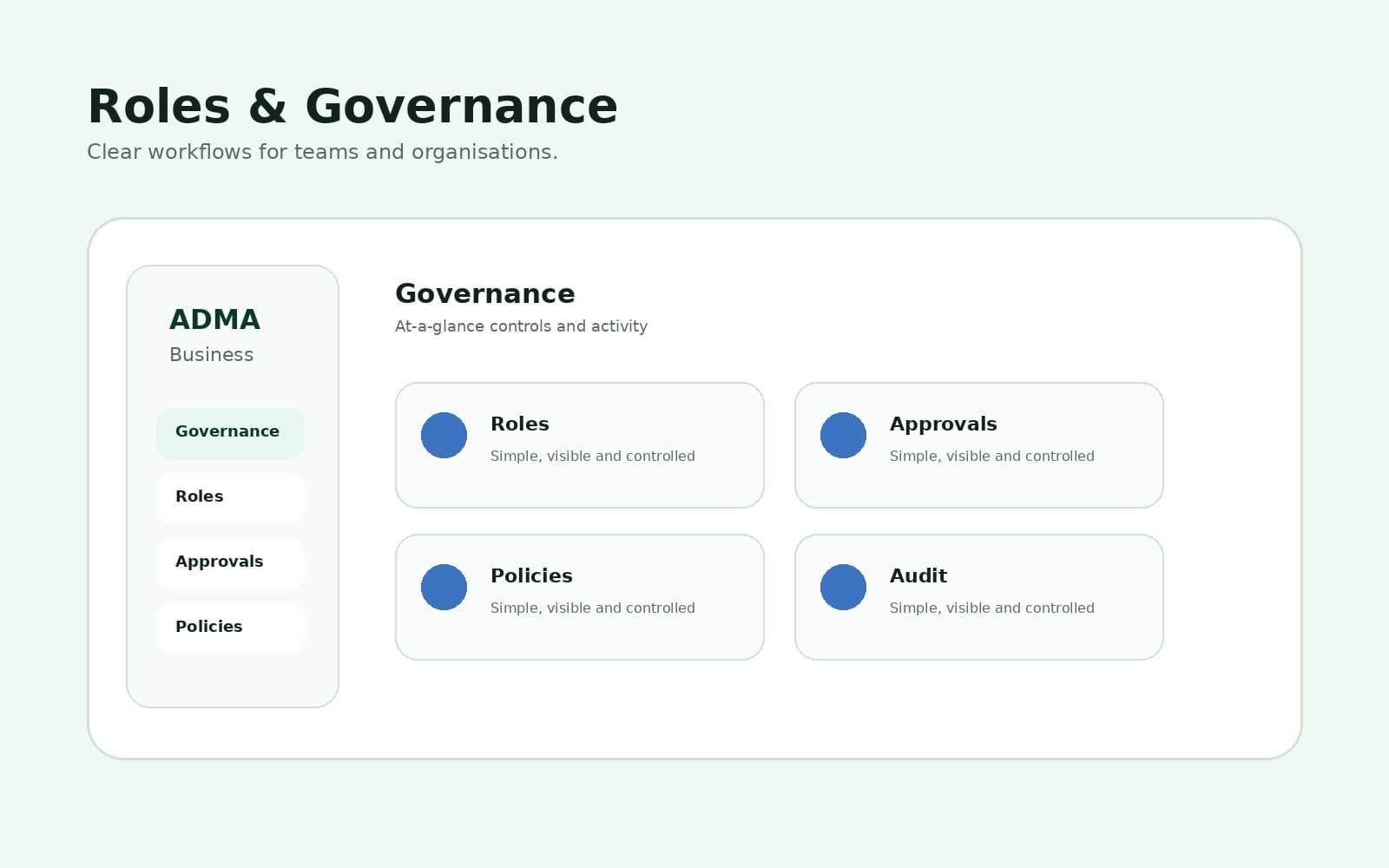
Task: Open the Approvals card title
Action: pyautogui.click(x=943, y=424)
